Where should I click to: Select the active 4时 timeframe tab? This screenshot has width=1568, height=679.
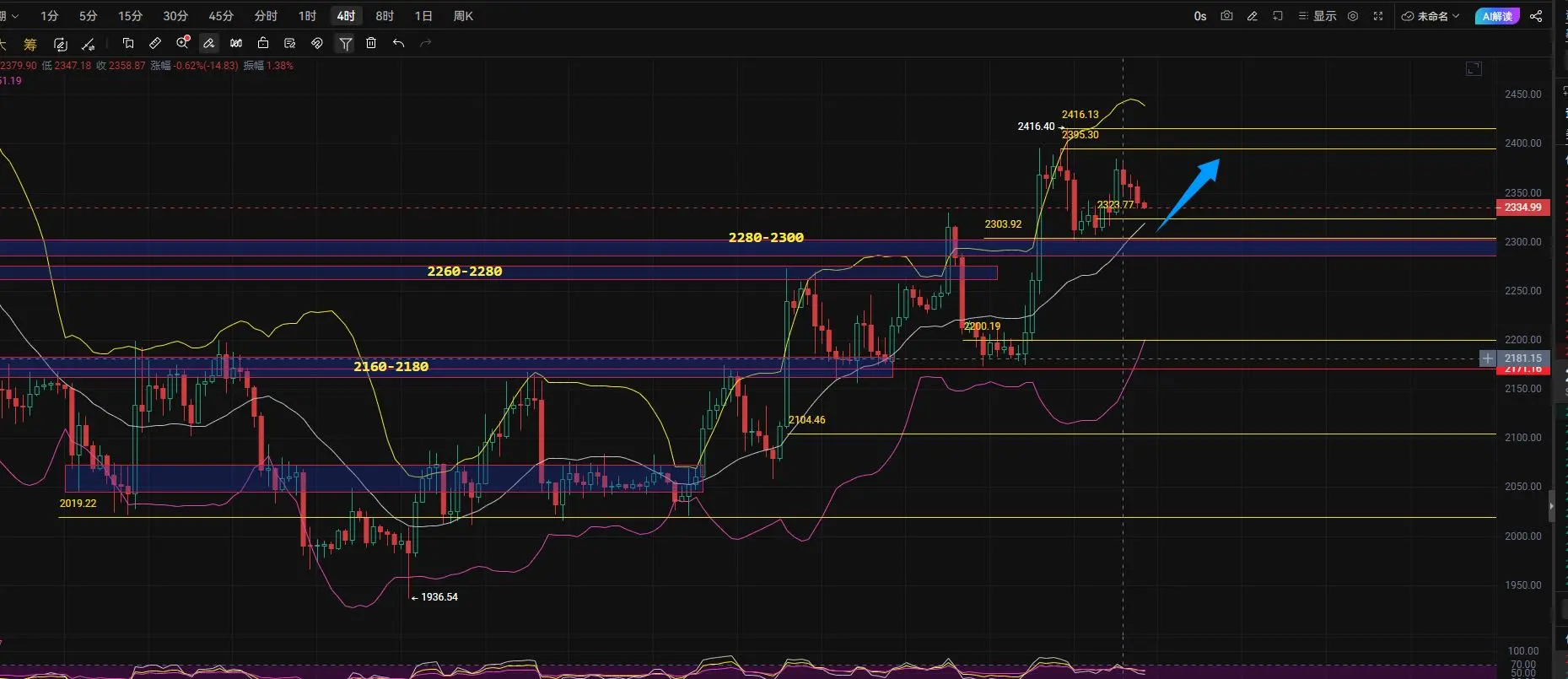(346, 16)
